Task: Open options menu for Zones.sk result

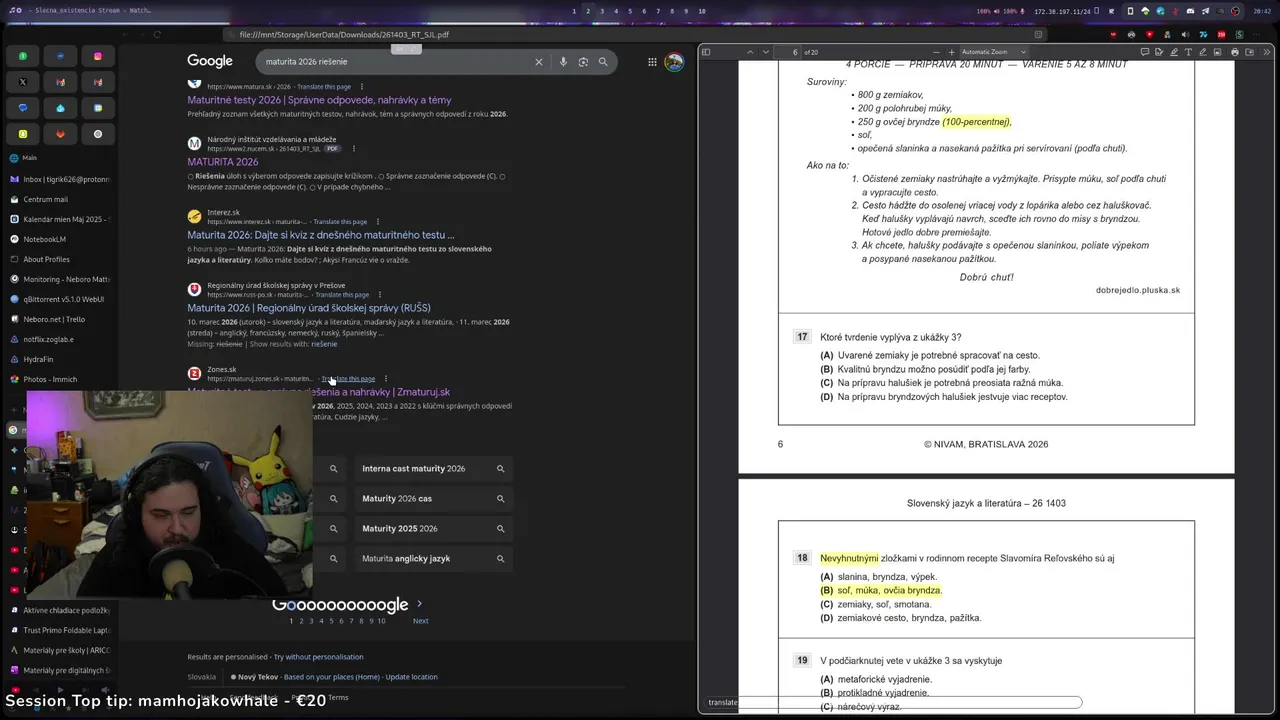Action: [x=385, y=379]
